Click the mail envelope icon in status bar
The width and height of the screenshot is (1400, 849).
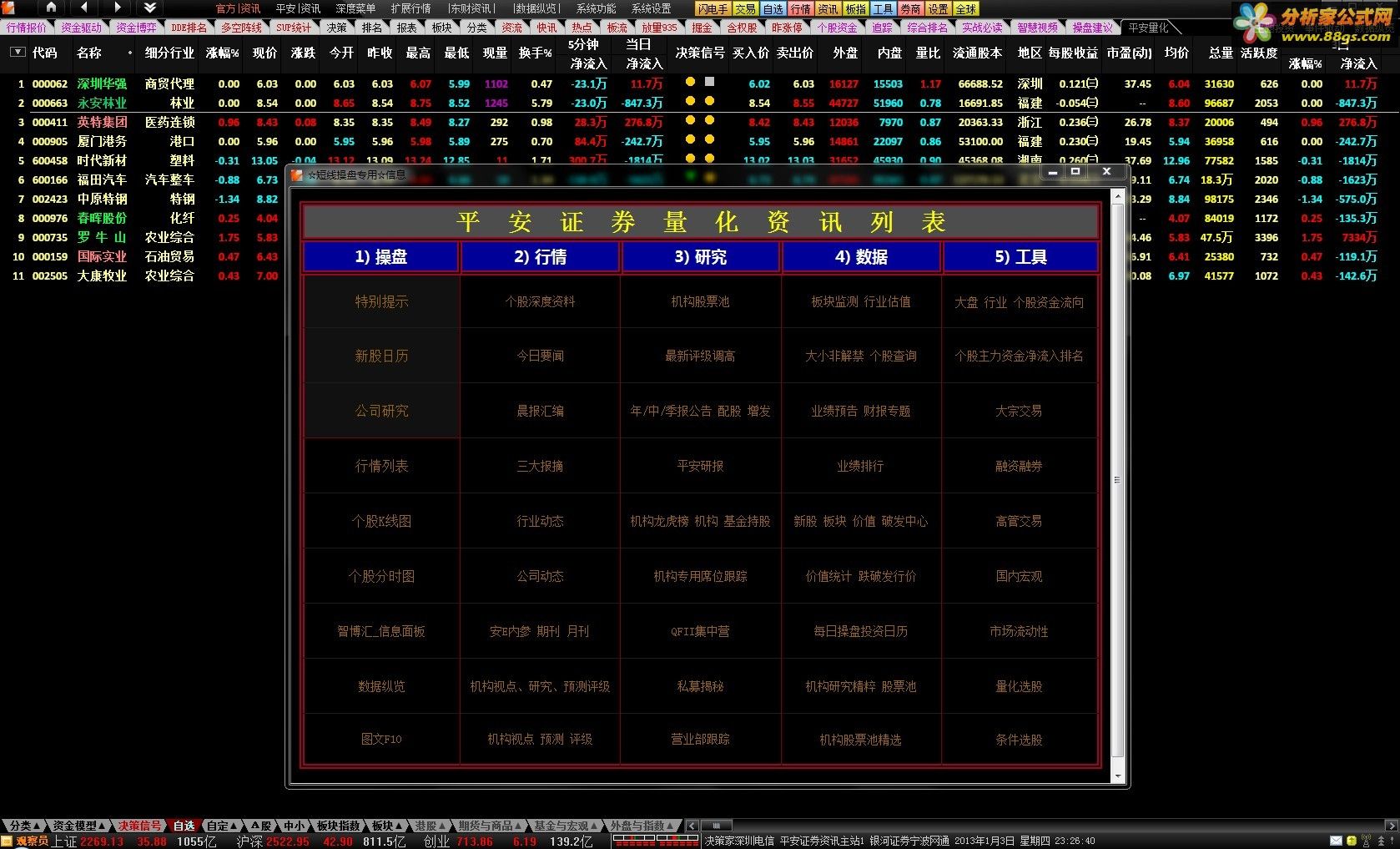[x=1336, y=841]
